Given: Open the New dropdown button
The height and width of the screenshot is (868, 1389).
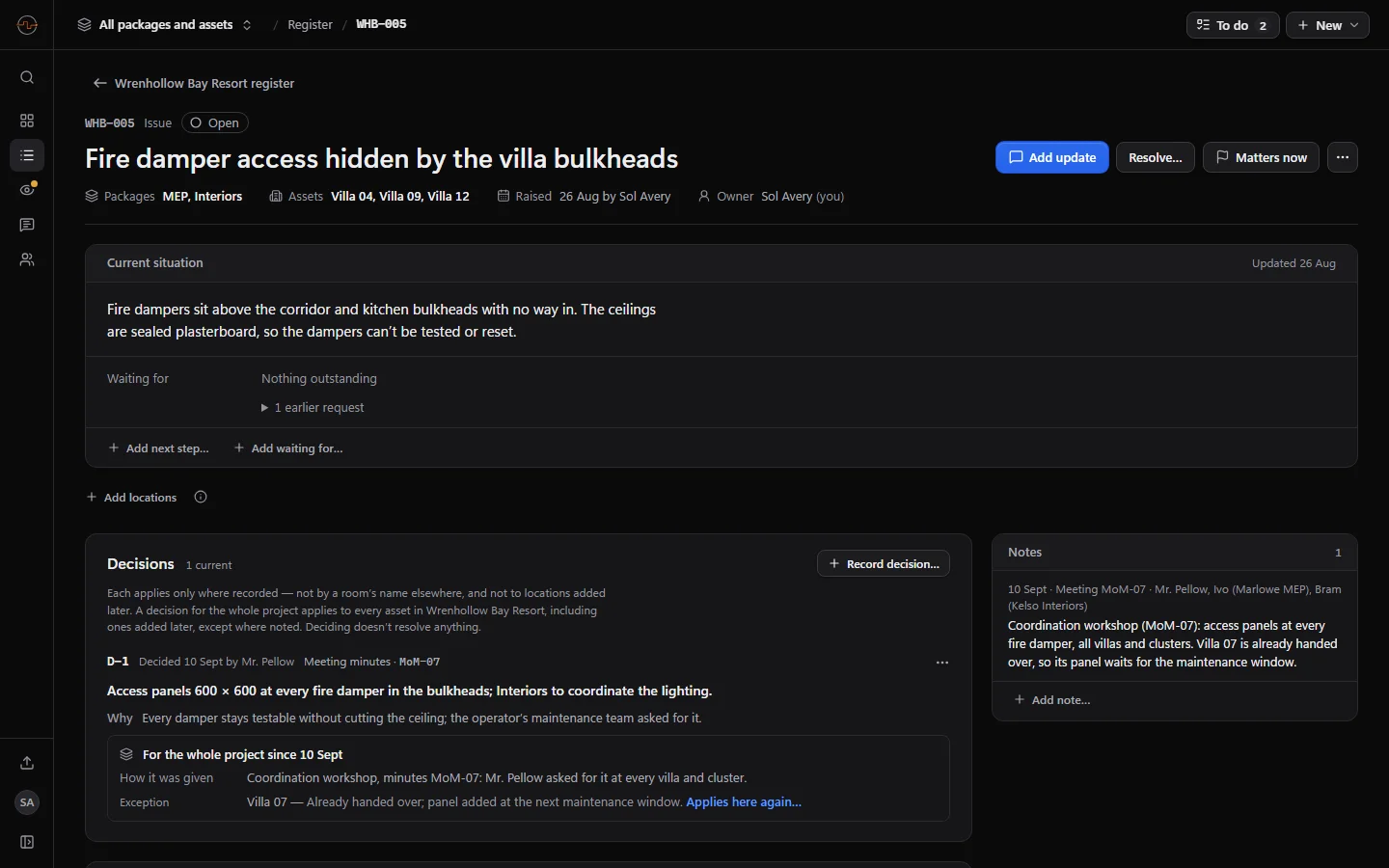Looking at the screenshot, I should [1327, 25].
